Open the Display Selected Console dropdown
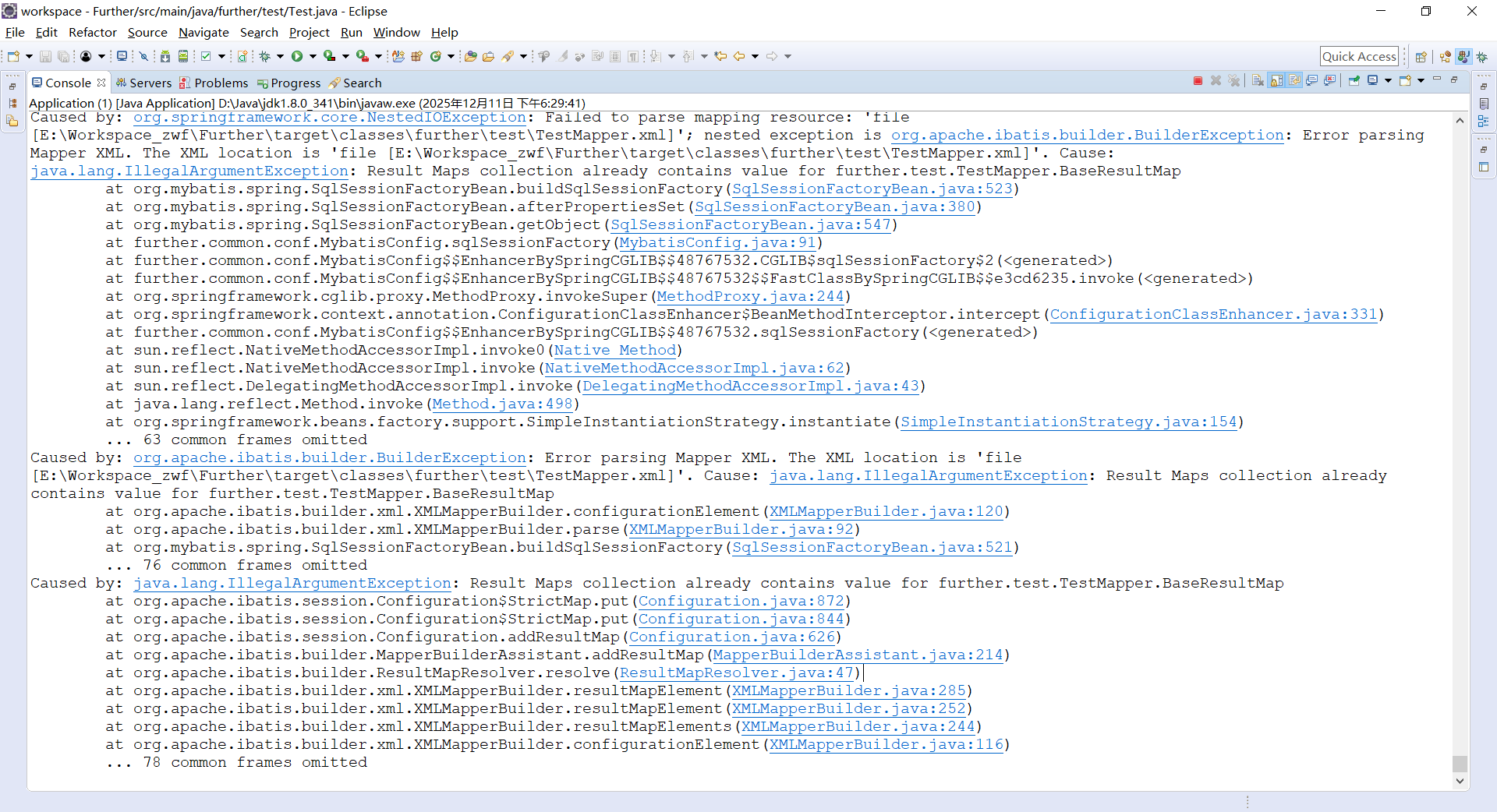Viewport: 1497px width, 812px height. tap(1389, 80)
